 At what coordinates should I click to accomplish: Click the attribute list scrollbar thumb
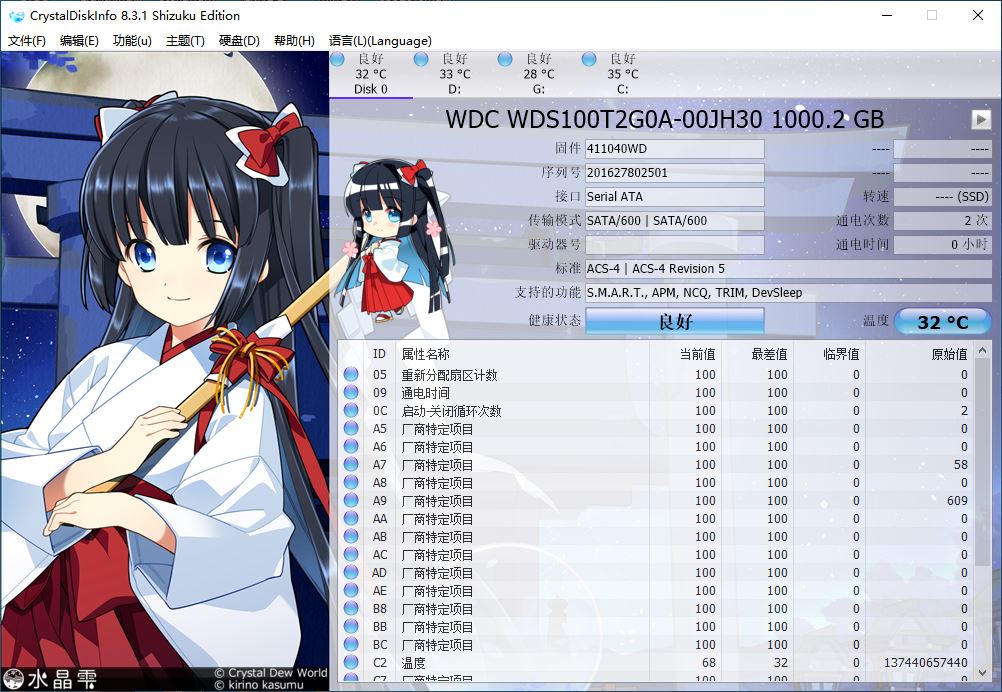(x=983, y=463)
